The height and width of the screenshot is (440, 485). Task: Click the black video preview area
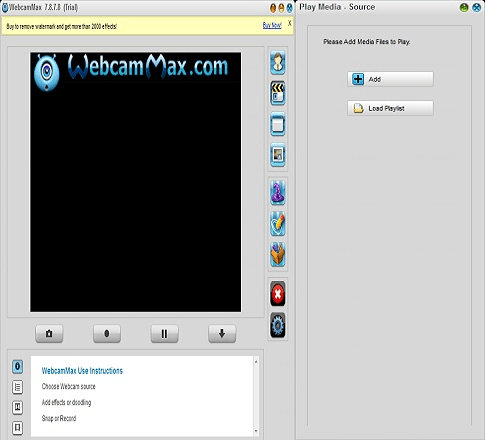tap(136, 182)
